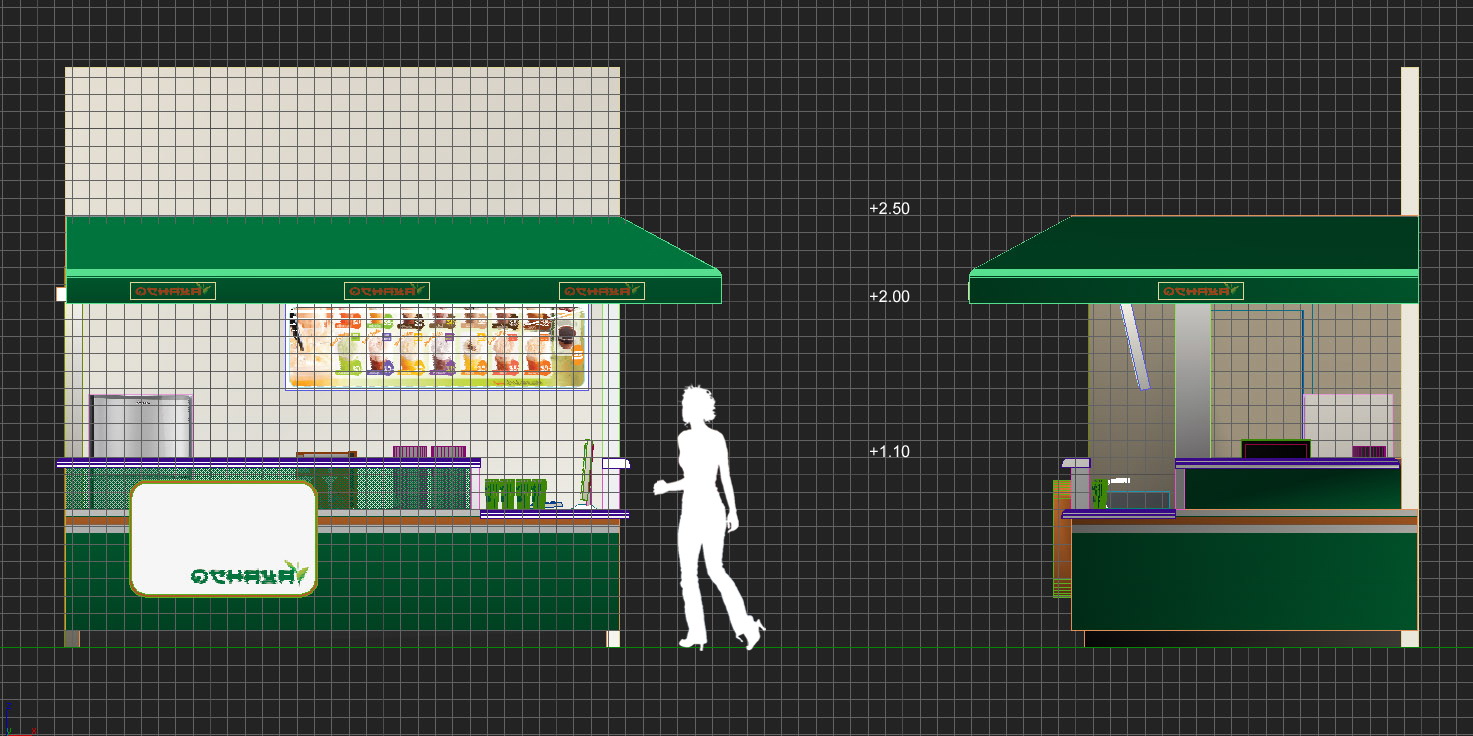Select the green Ochaya logo on the white counter sign

click(x=249, y=575)
